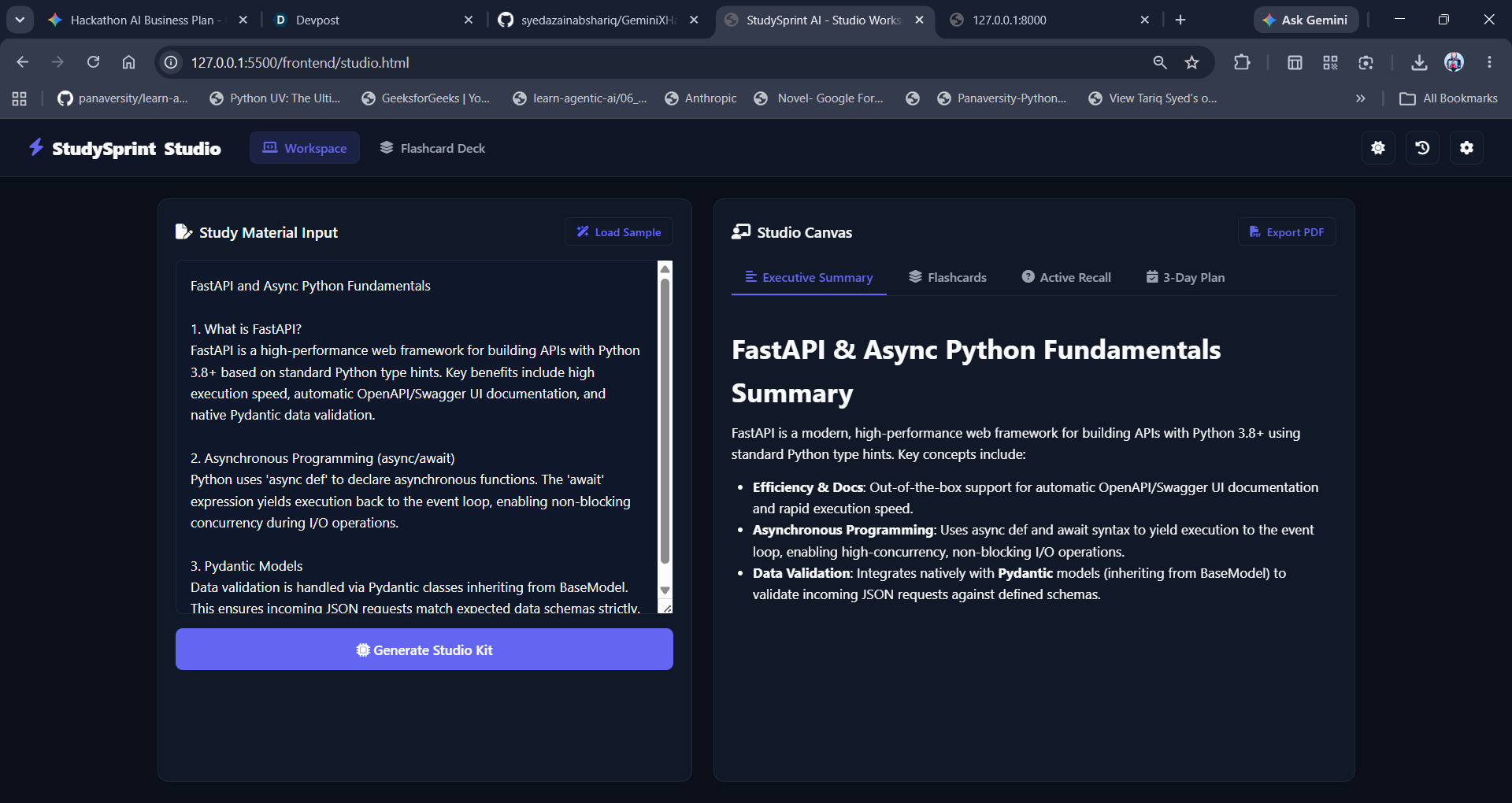Go to the browser home page
The width and height of the screenshot is (1512, 803).
128,62
